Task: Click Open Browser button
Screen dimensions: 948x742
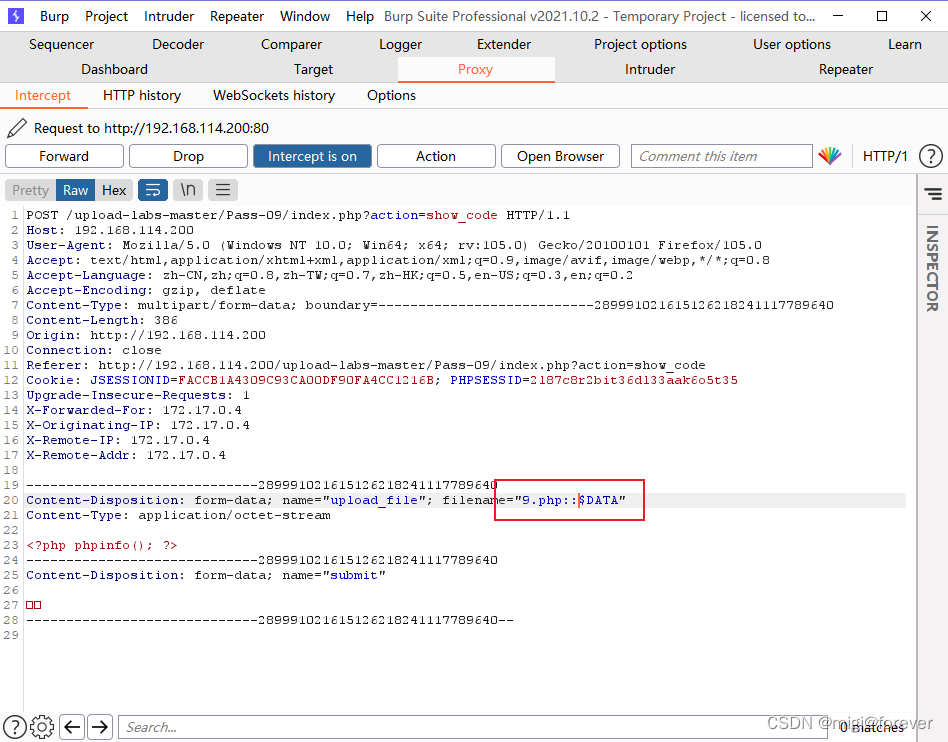Action: tap(560, 156)
